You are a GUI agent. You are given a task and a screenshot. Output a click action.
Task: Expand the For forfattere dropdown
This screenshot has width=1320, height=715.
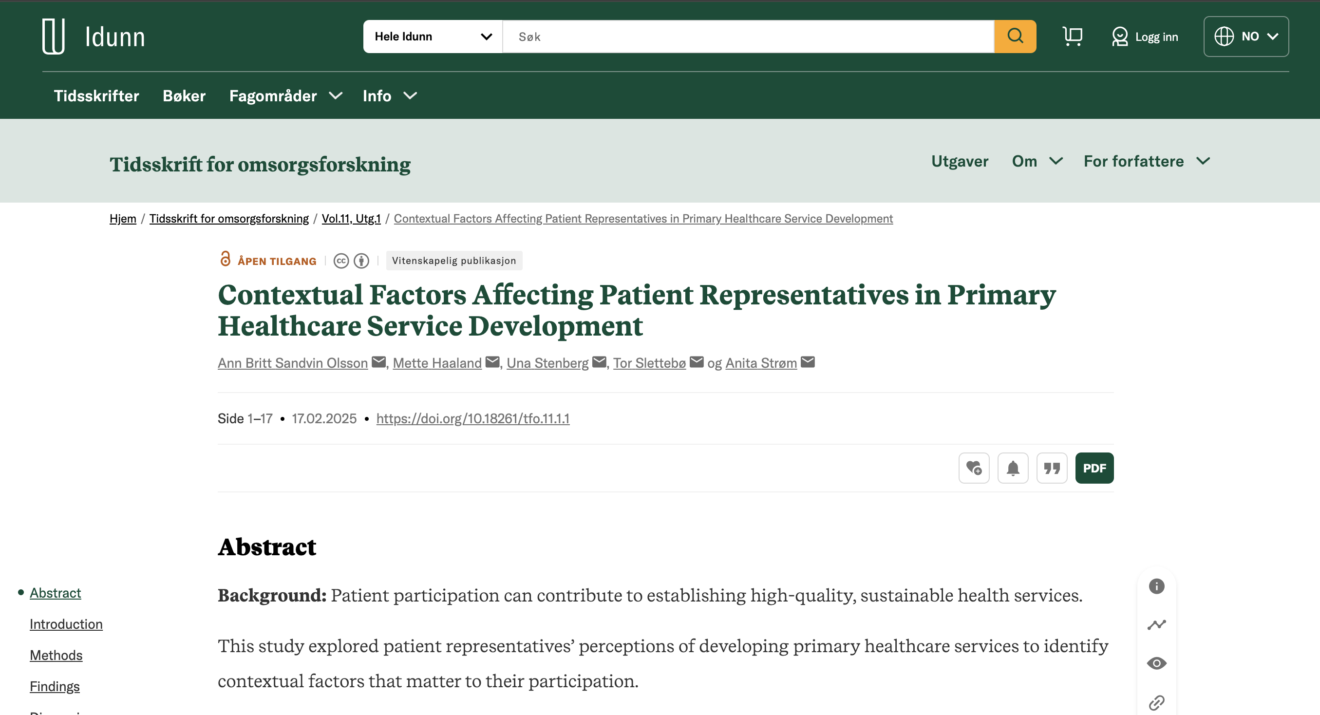coord(1147,161)
